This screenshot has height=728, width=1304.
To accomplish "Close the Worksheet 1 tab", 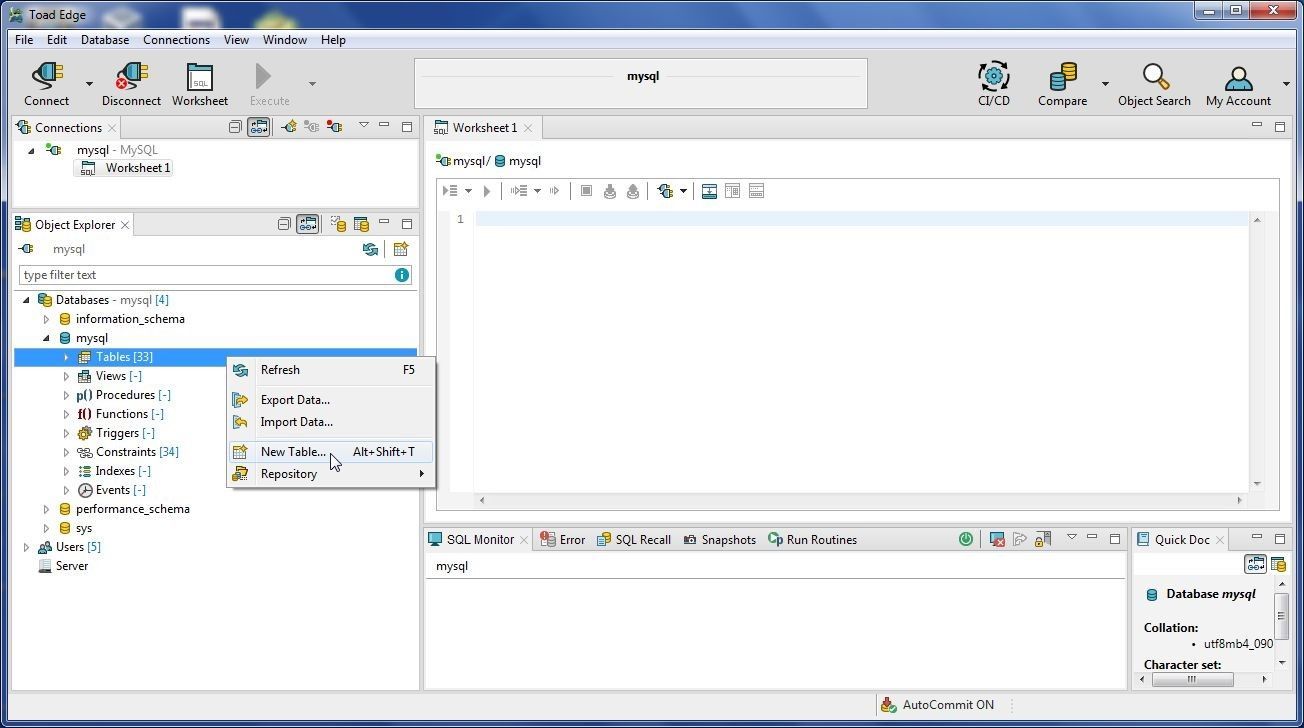I will [527, 128].
